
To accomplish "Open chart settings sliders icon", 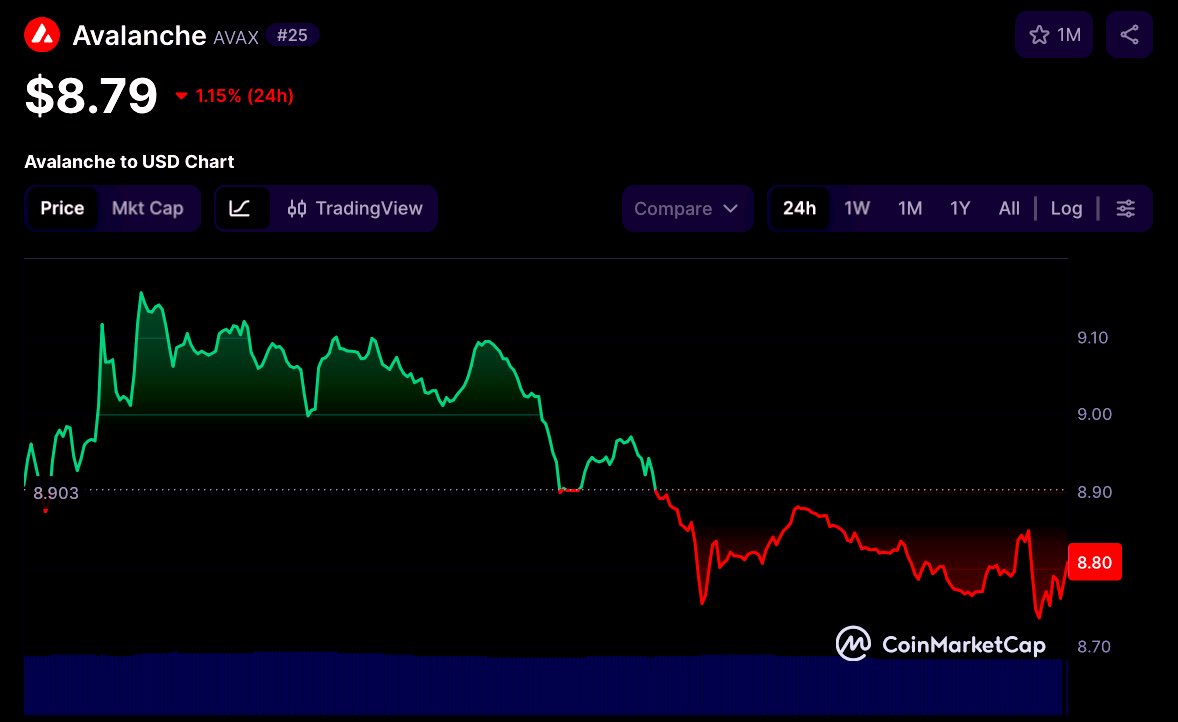I will point(1125,208).
